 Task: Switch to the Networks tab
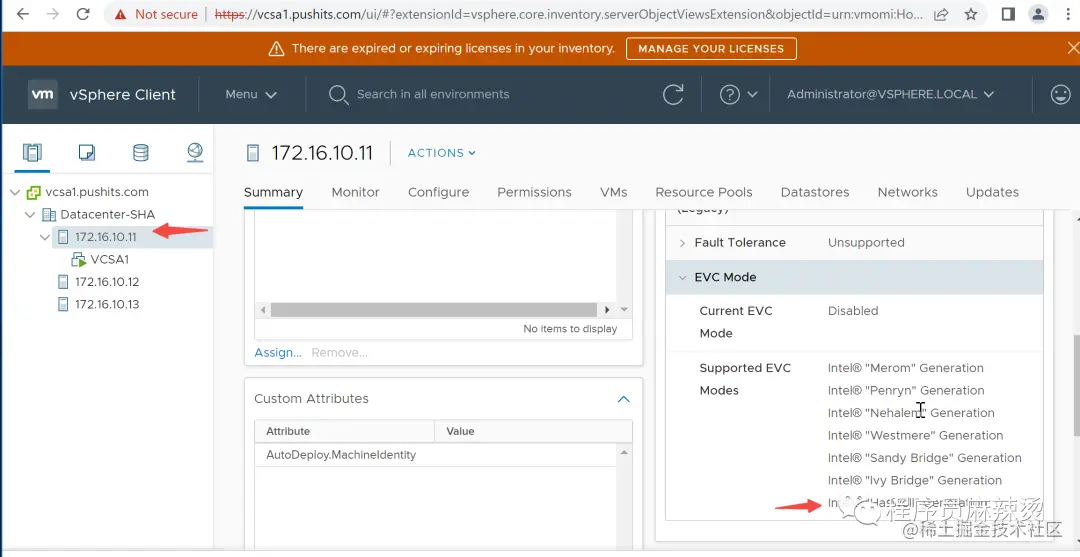(907, 192)
